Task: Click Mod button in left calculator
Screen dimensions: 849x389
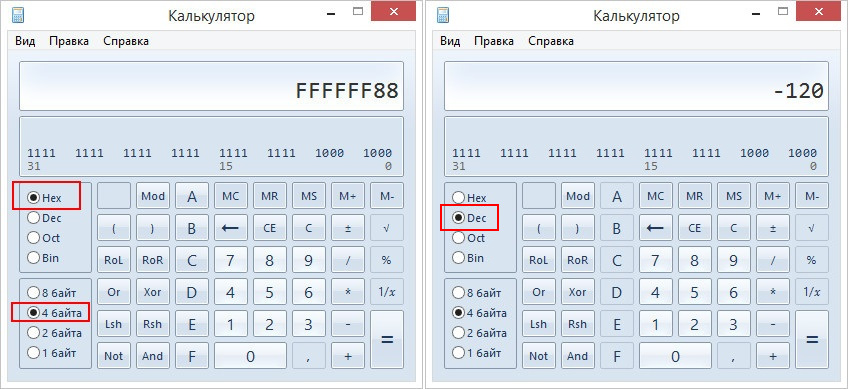Action: [153, 196]
